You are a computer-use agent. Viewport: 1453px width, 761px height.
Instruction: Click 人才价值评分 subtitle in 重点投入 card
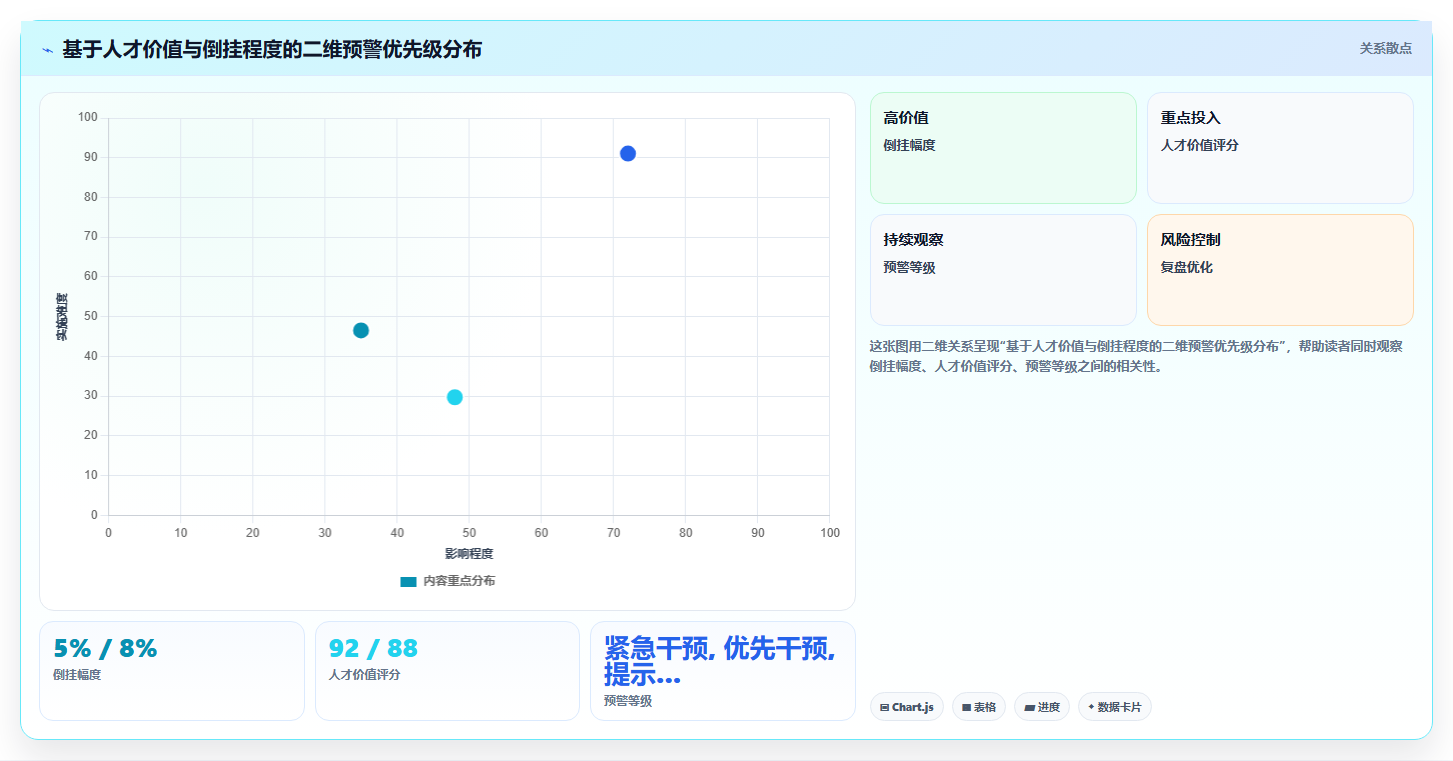point(1200,145)
